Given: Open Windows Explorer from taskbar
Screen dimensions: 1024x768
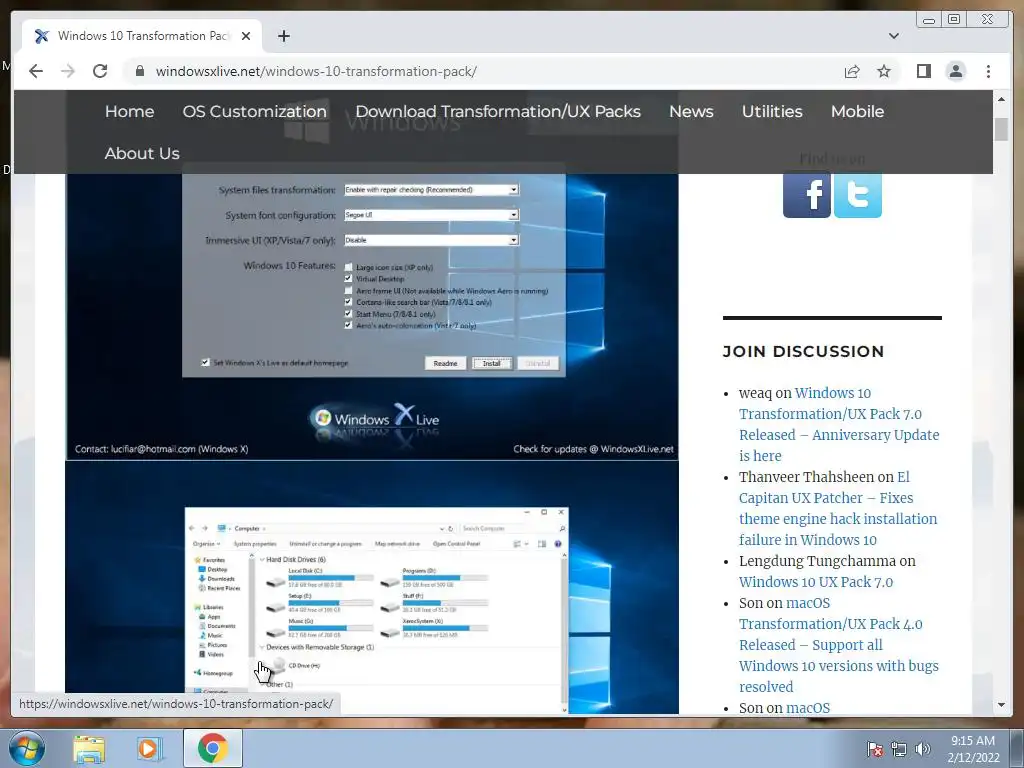Looking at the screenshot, I should (x=89, y=748).
